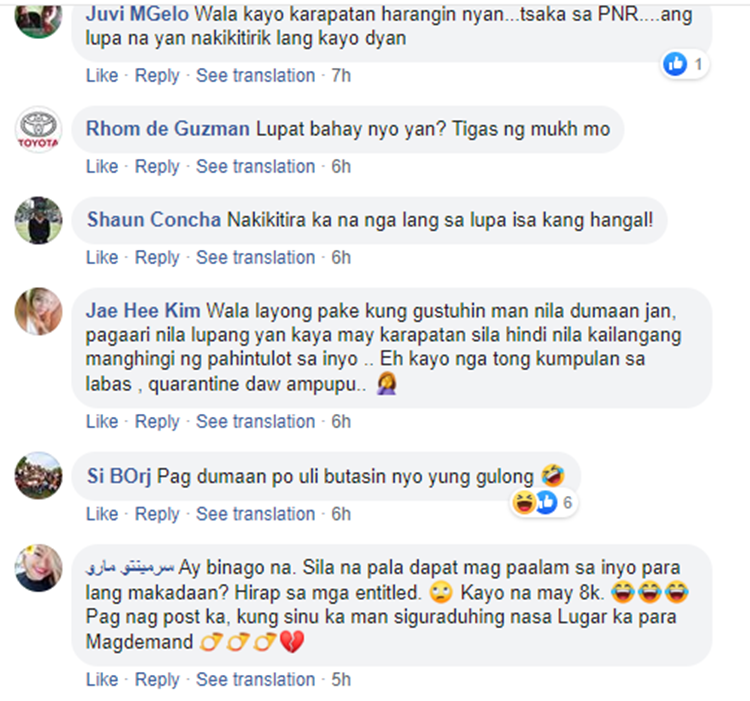See translation of Rhom de Guzman's comment
The width and height of the screenshot is (750, 701).
coord(255,166)
